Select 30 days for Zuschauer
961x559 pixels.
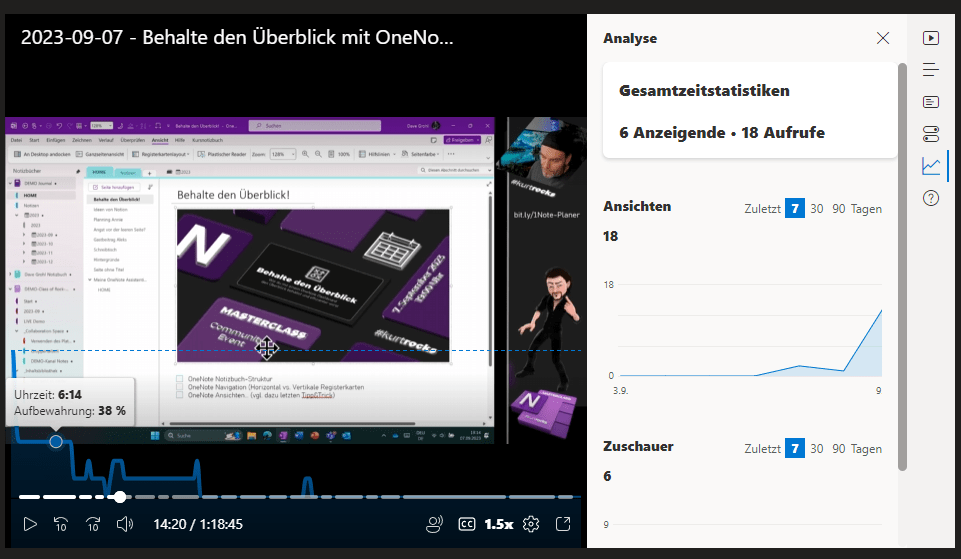(x=816, y=449)
